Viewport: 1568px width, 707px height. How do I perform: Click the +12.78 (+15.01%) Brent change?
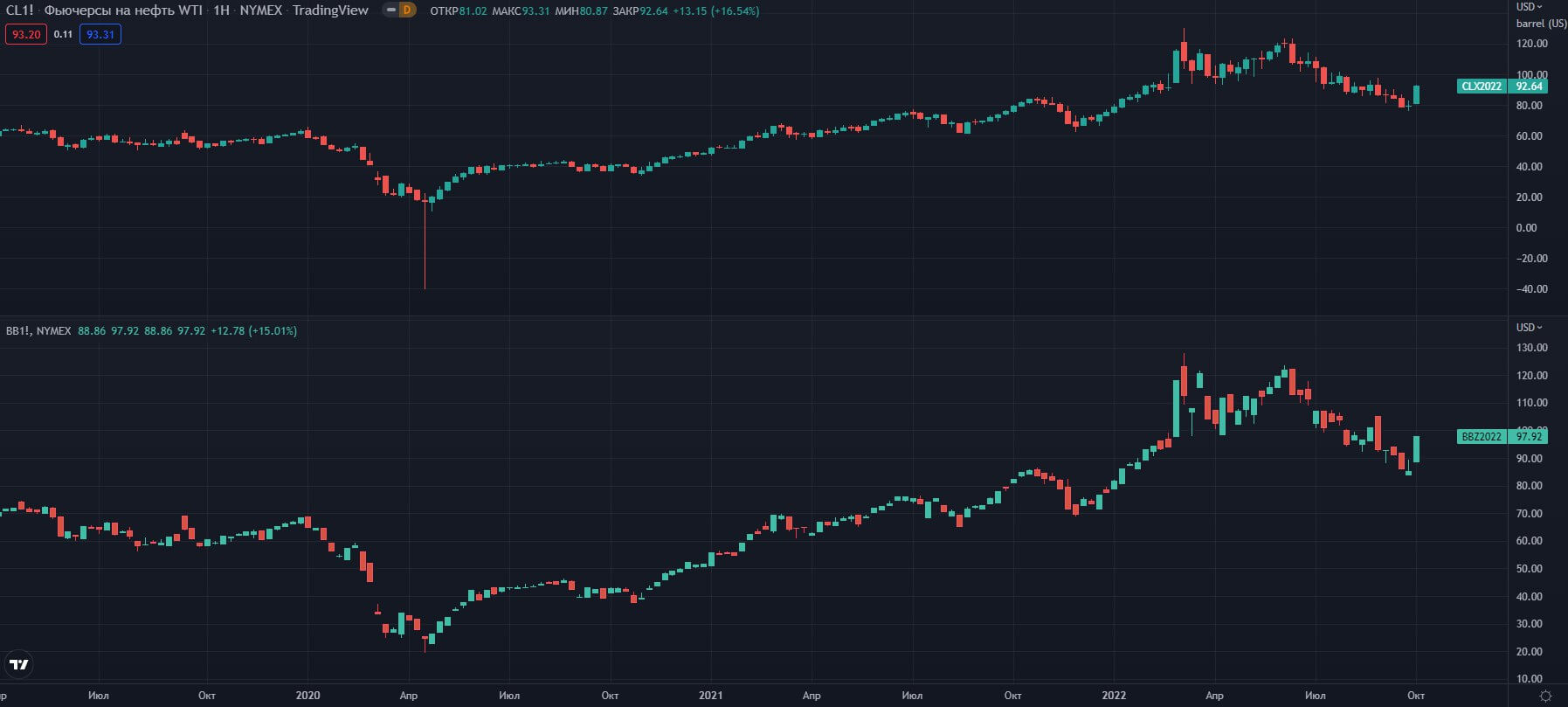click(253, 331)
